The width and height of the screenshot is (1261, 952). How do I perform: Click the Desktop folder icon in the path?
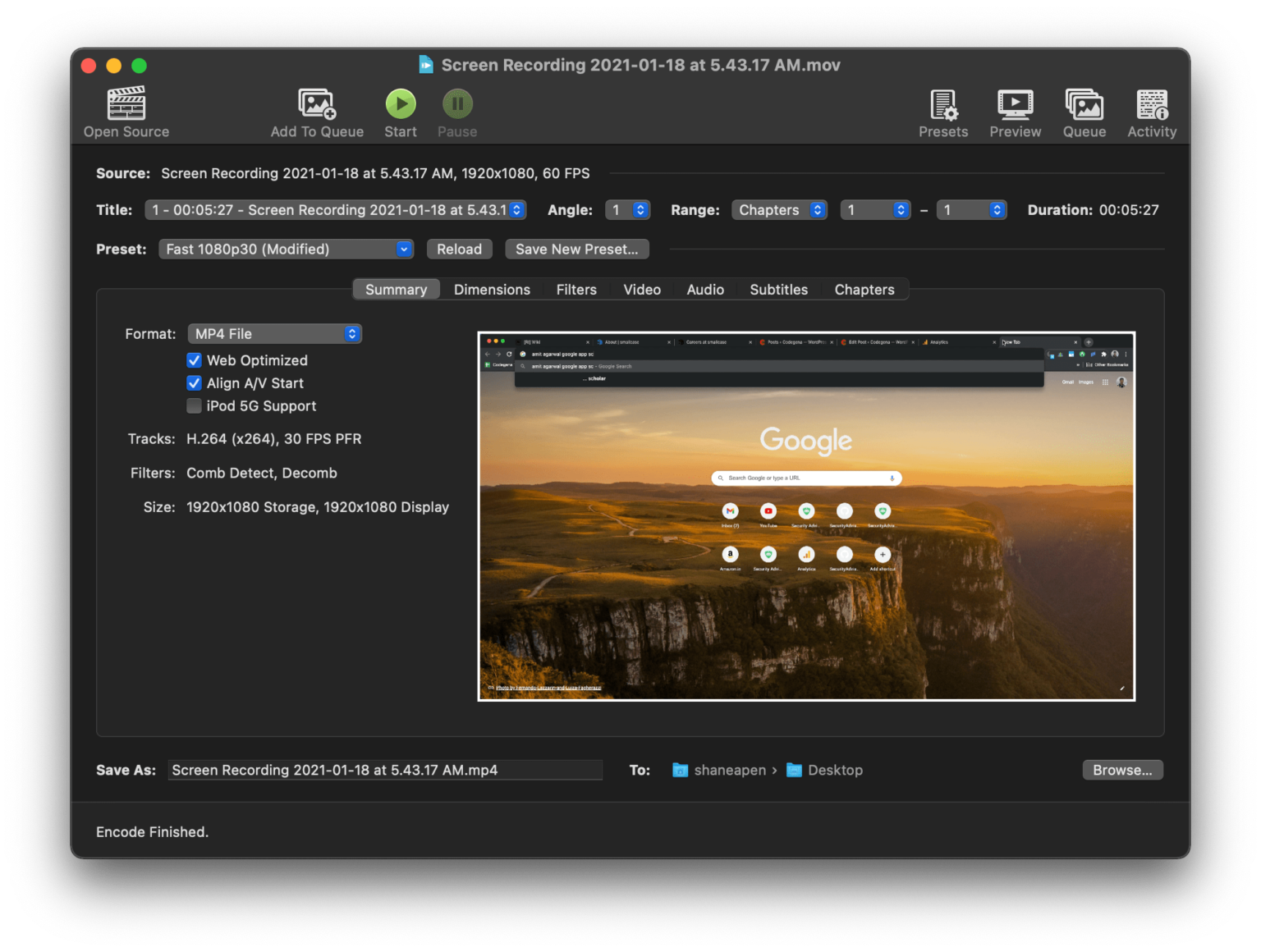(794, 770)
